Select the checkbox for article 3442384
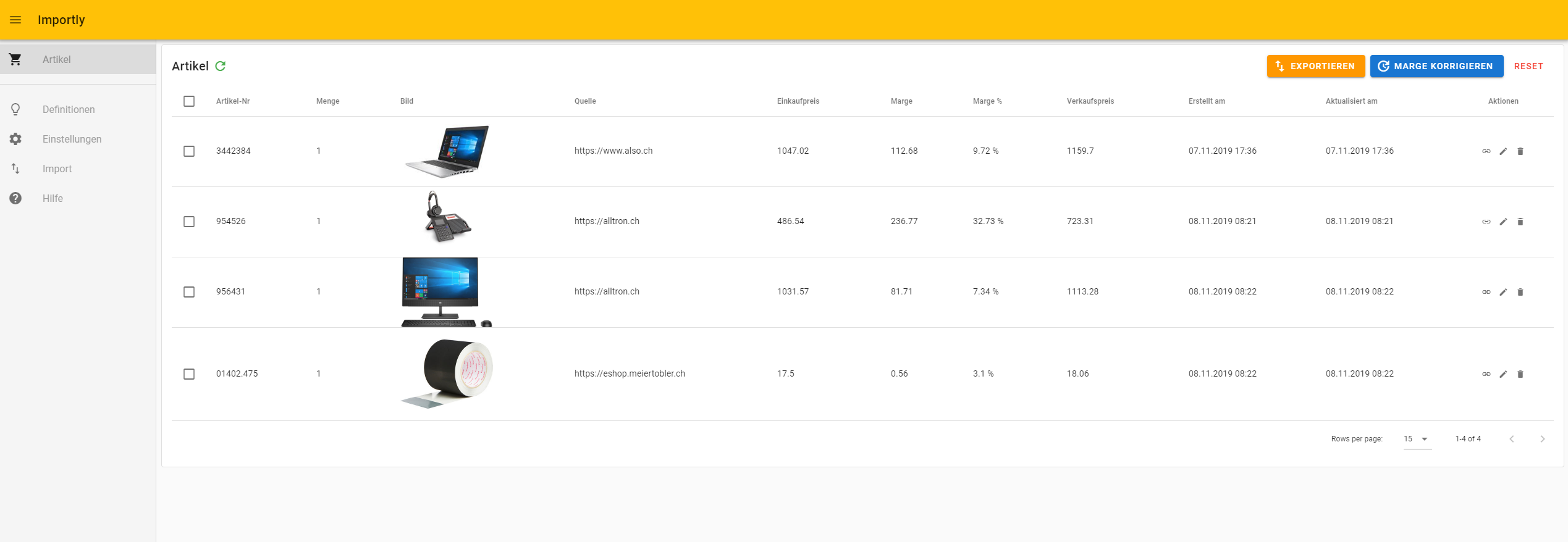 coord(189,151)
